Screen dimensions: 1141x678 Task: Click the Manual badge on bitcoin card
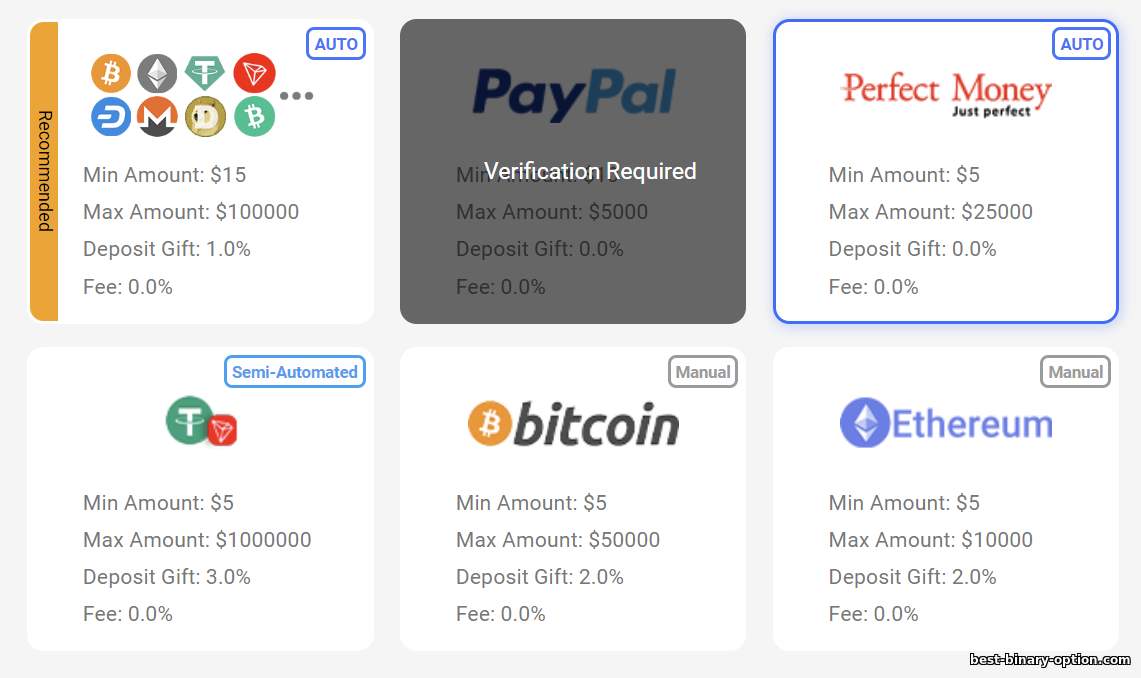[703, 372]
